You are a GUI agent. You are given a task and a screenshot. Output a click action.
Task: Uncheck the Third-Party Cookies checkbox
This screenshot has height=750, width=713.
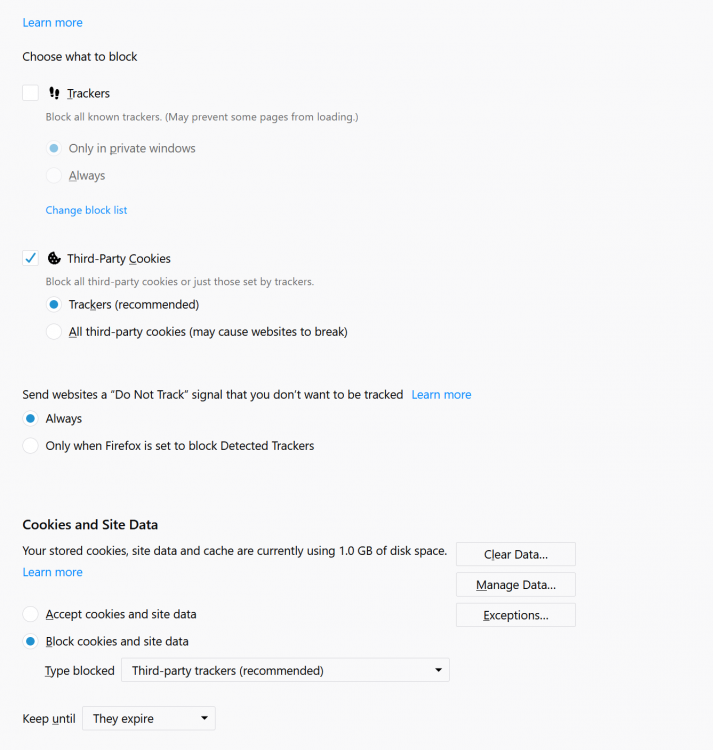[x=30, y=258]
